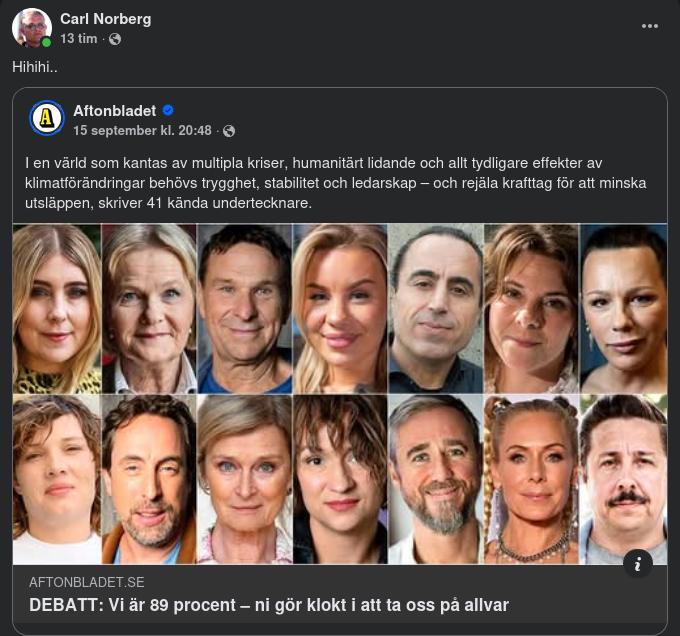Click the Aftonbladet logo avatar
Screen dimensions: 680x636
(47, 119)
